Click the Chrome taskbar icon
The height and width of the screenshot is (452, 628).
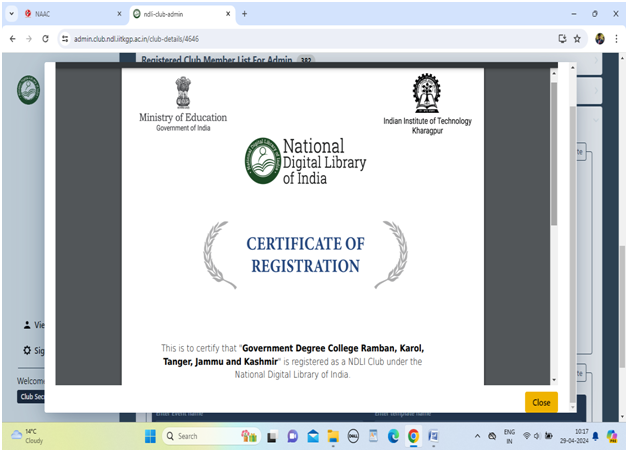[413, 436]
